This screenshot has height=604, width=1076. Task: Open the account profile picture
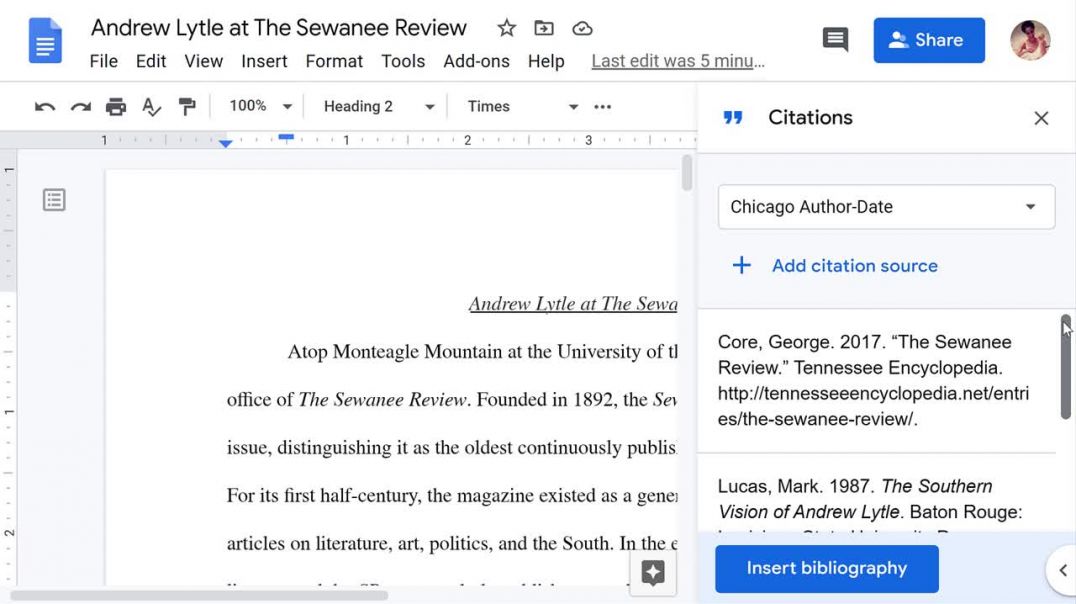pyautogui.click(x=1030, y=40)
